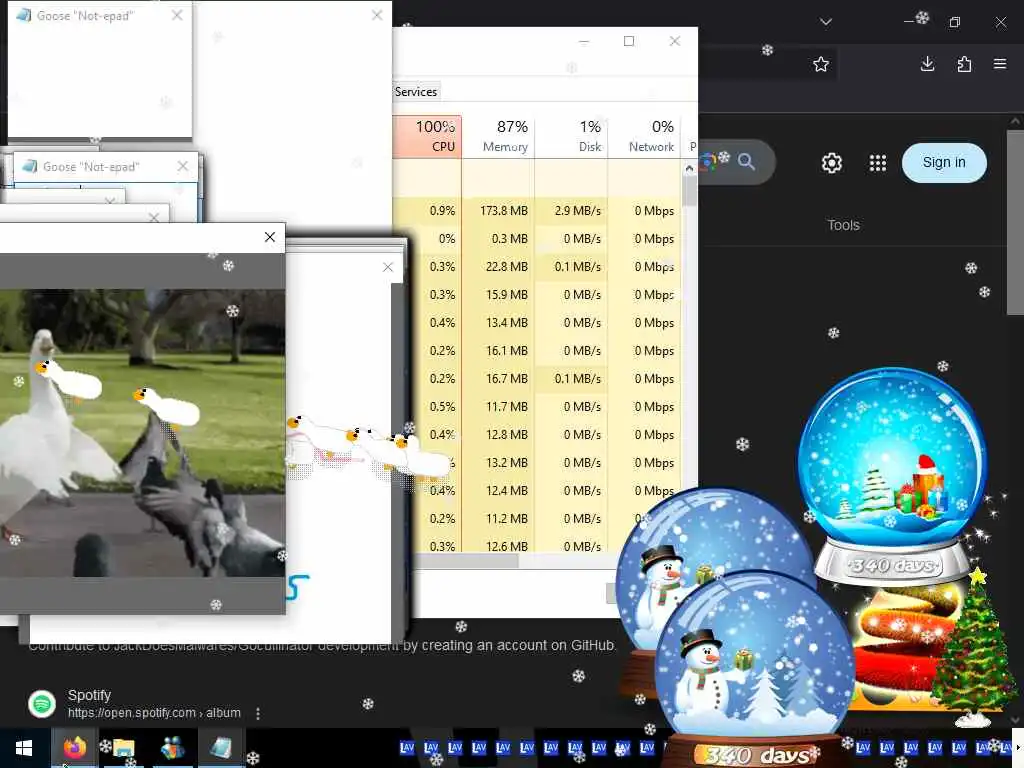Select the 16.1 MB memory cell
This screenshot has width=1024, height=768.
[x=498, y=351]
